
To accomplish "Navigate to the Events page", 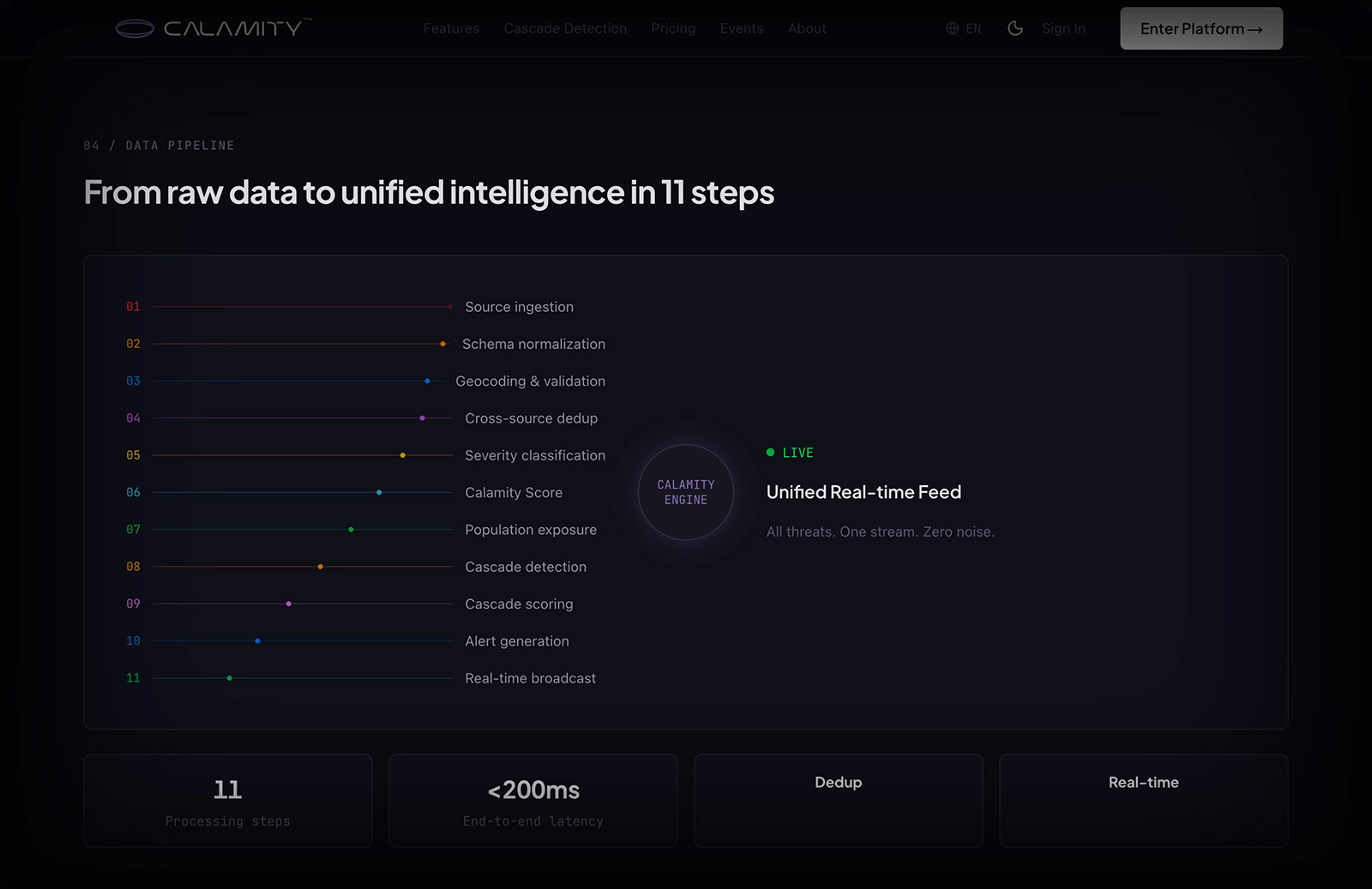I will click(x=741, y=28).
